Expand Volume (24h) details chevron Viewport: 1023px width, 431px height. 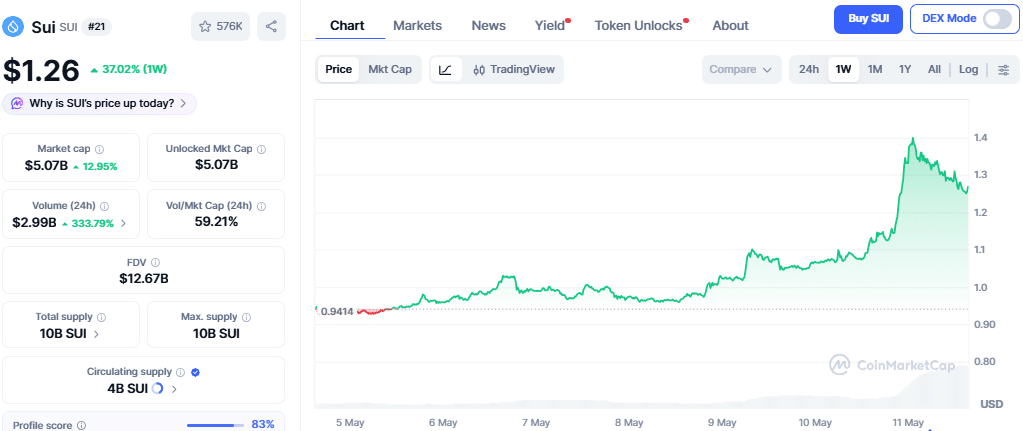pyautogui.click(x=124, y=223)
